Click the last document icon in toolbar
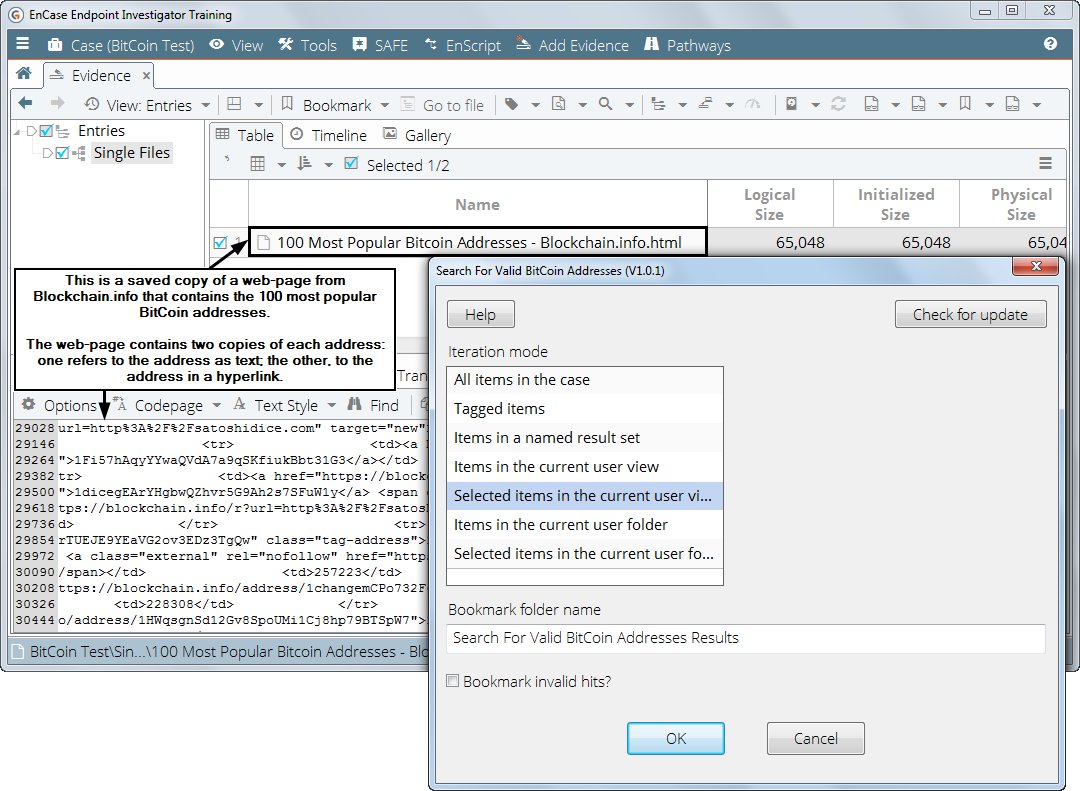Image resolution: width=1080 pixels, height=791 pixels. pyautogui.click(x=1012, y=104)
